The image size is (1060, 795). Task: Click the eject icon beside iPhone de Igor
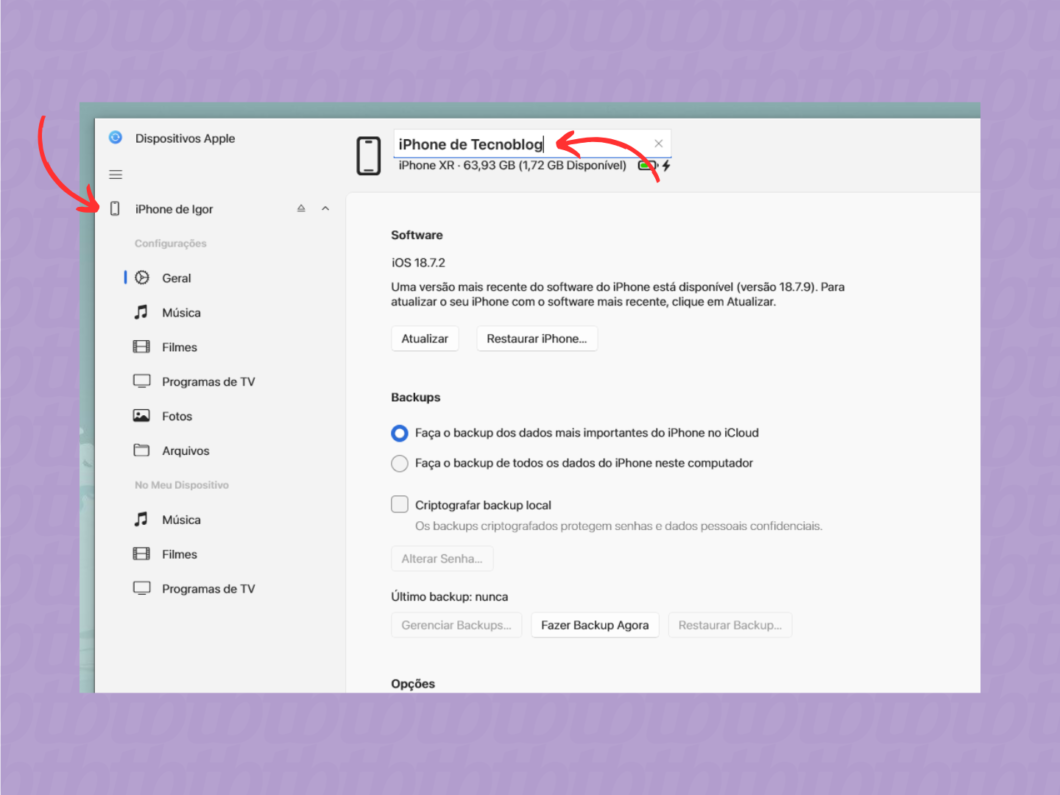click(x=301, y=208)
